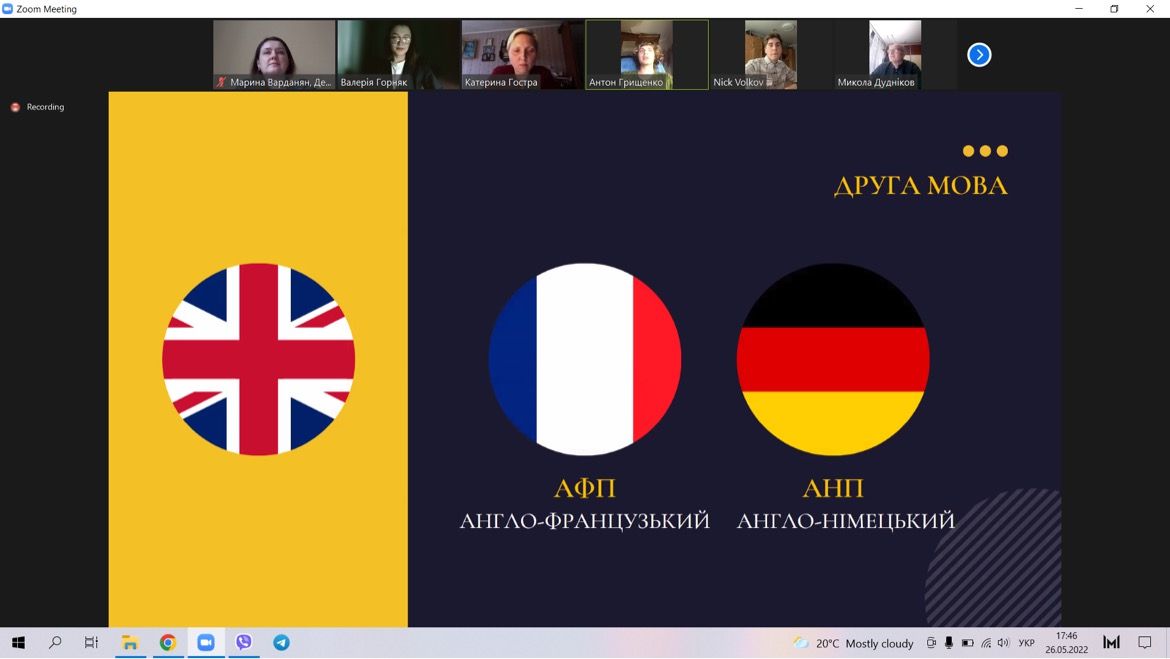The height and width of the screenshot is (659, 1170).
Task: Select Марина Варданян's video thumbnail
Action: pyautogui.click(x=274, y=55)
